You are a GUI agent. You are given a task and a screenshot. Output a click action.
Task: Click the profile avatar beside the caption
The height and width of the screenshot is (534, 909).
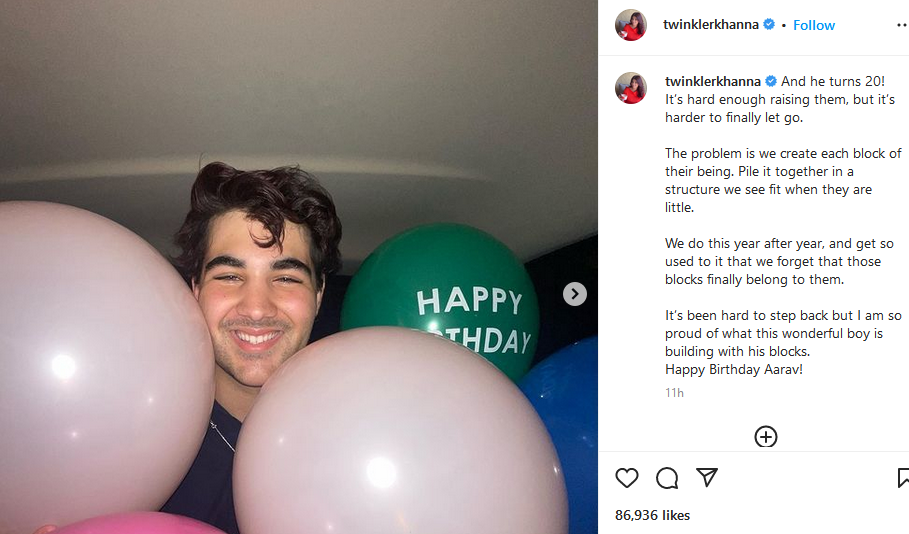[x=631, y=88]
